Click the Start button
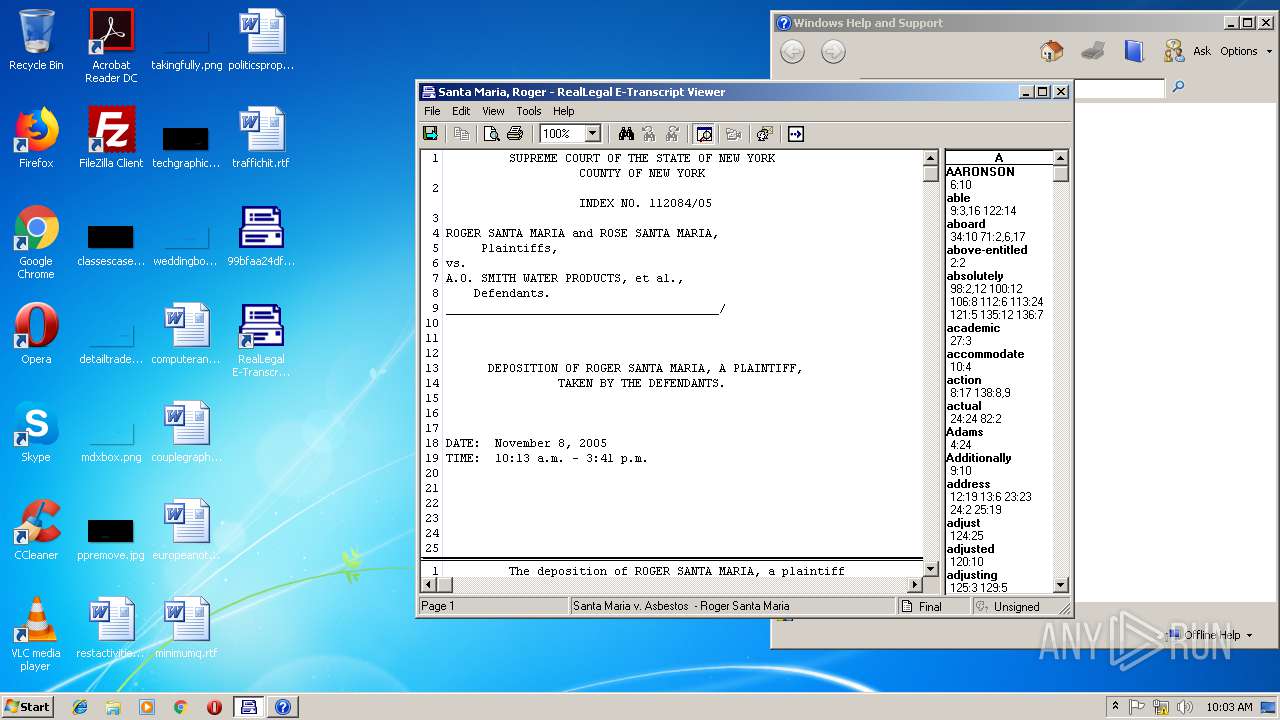The height and width of the screenshot is (720, 1280). (27, 706)
